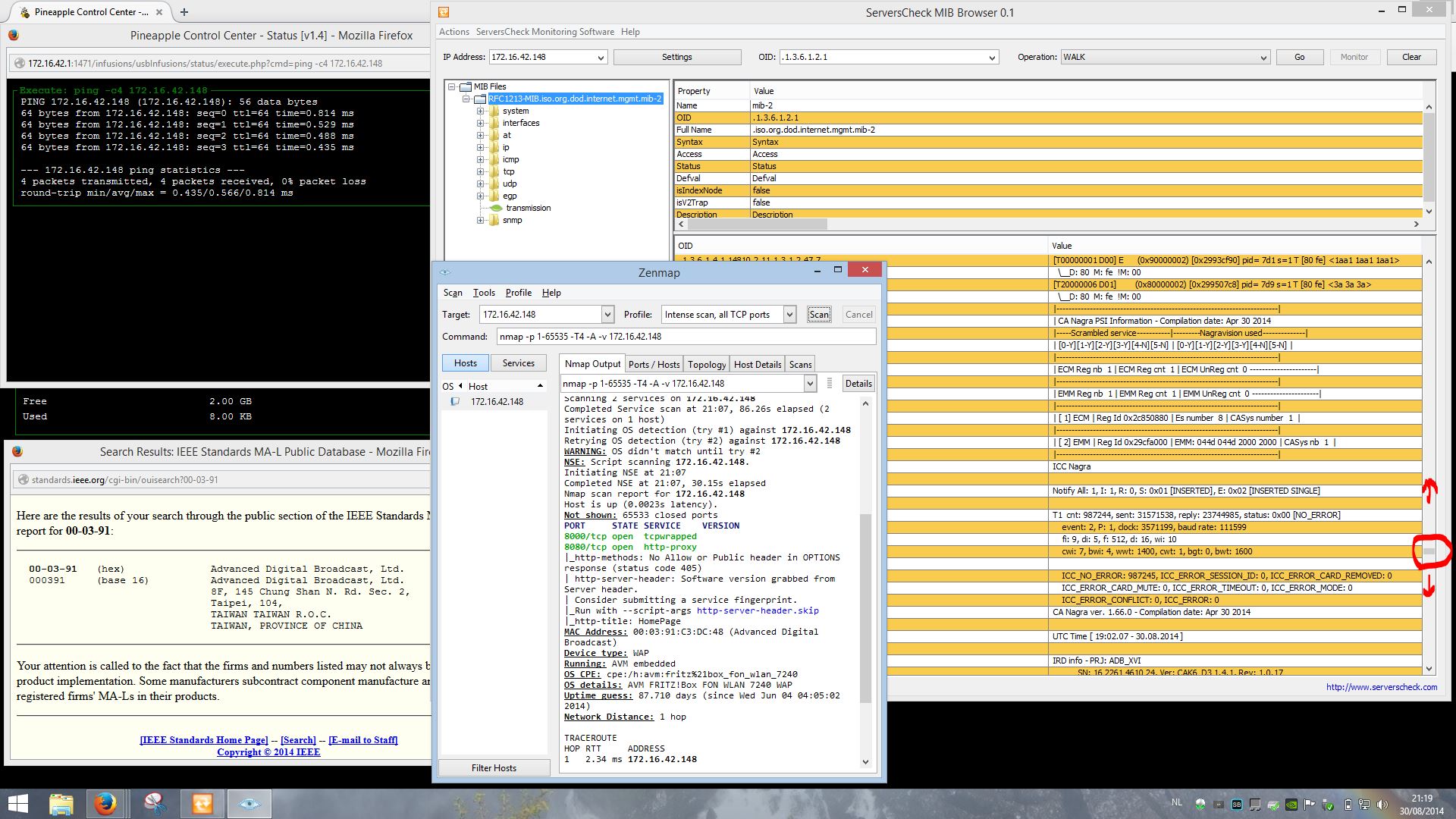
Task: Launch the Snipping Tool taskbar icon
Action: (154, 804)
